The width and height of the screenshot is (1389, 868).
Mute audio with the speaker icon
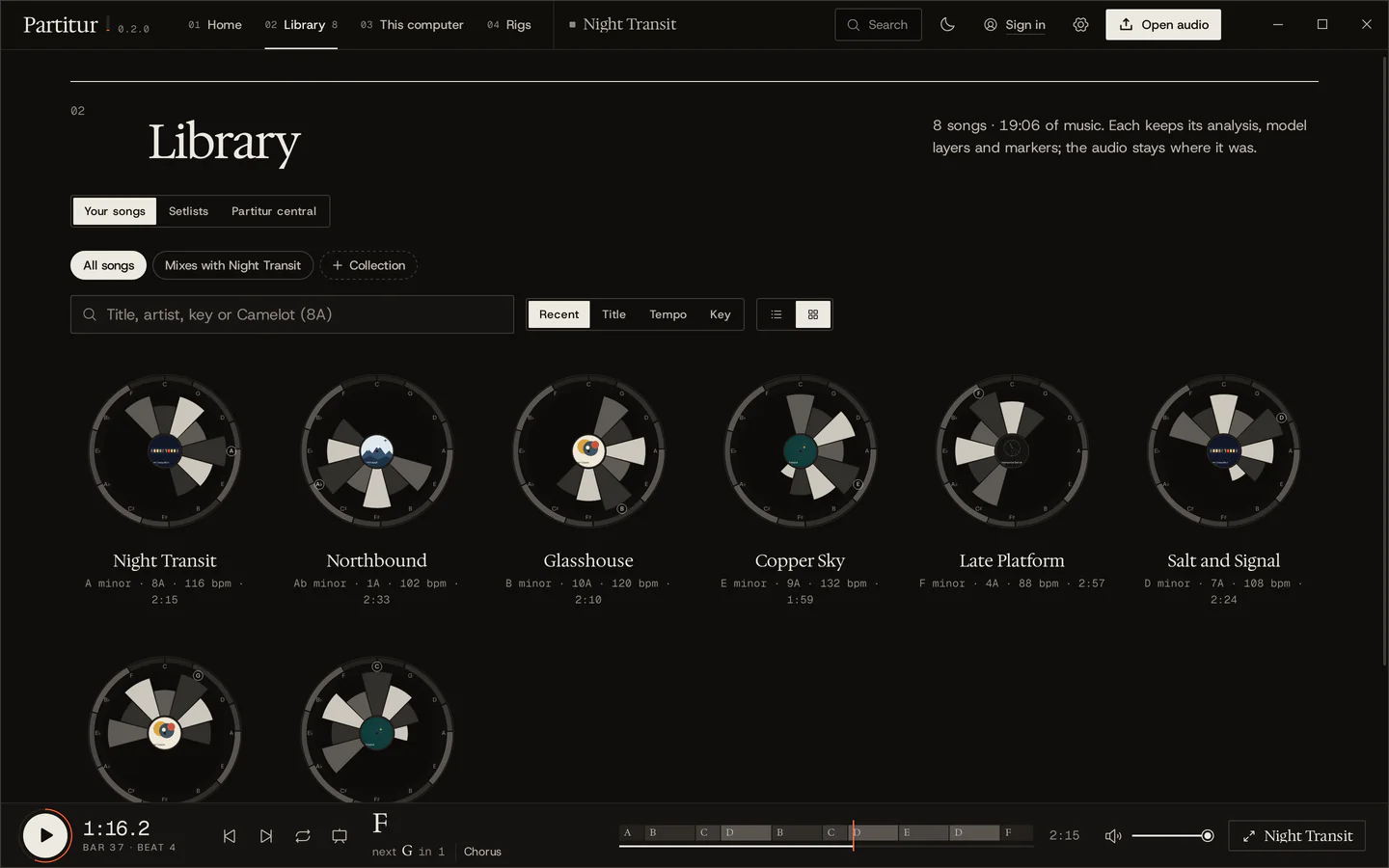pos(1113,836)
